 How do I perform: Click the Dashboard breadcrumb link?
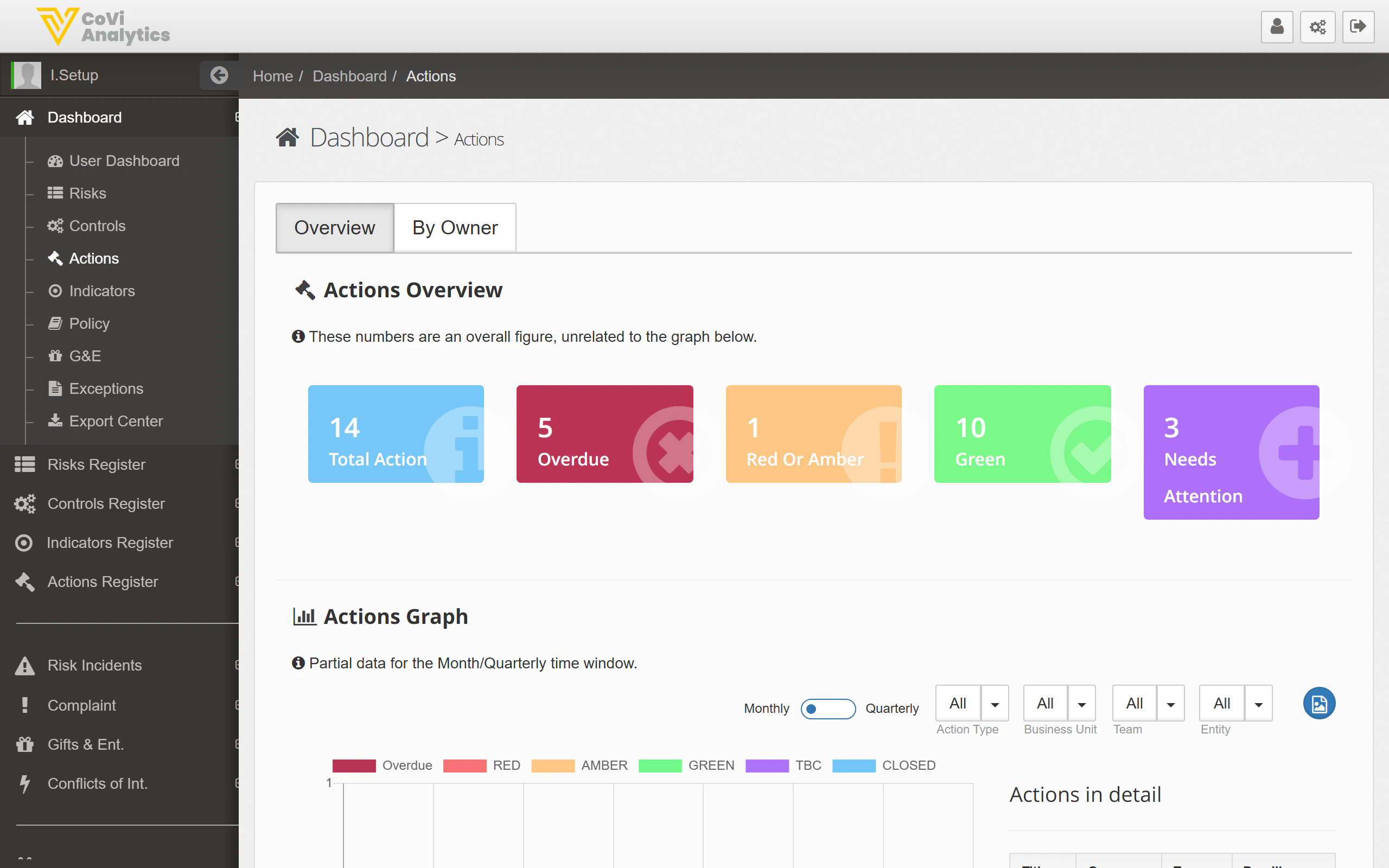point(349,76)
